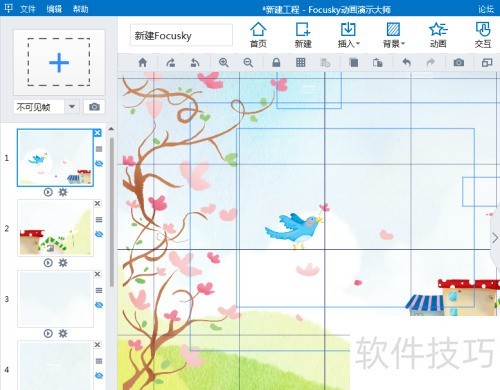This screenshot has height=390, width=500.
Task: Toggle the grid display icon
Action: click(x=301, y=62)
